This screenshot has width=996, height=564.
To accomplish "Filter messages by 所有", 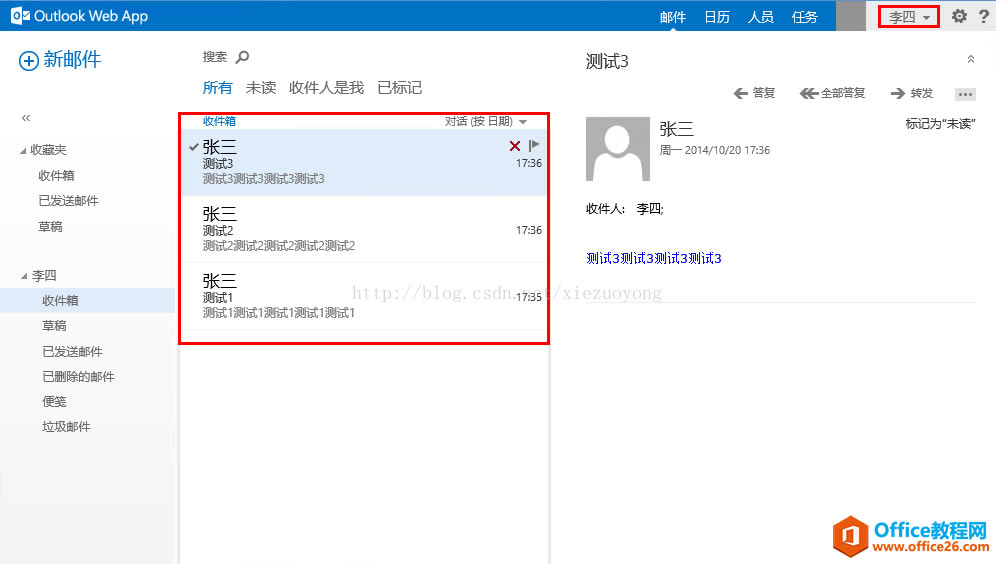I will [217, 88].
